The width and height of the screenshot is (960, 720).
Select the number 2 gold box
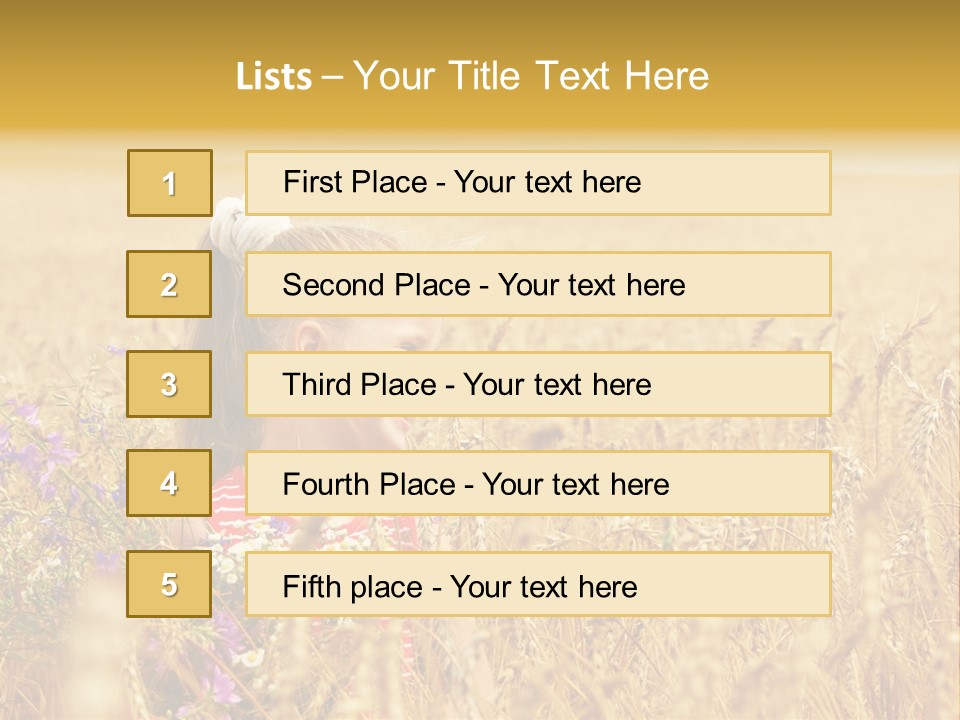(169, 284)
